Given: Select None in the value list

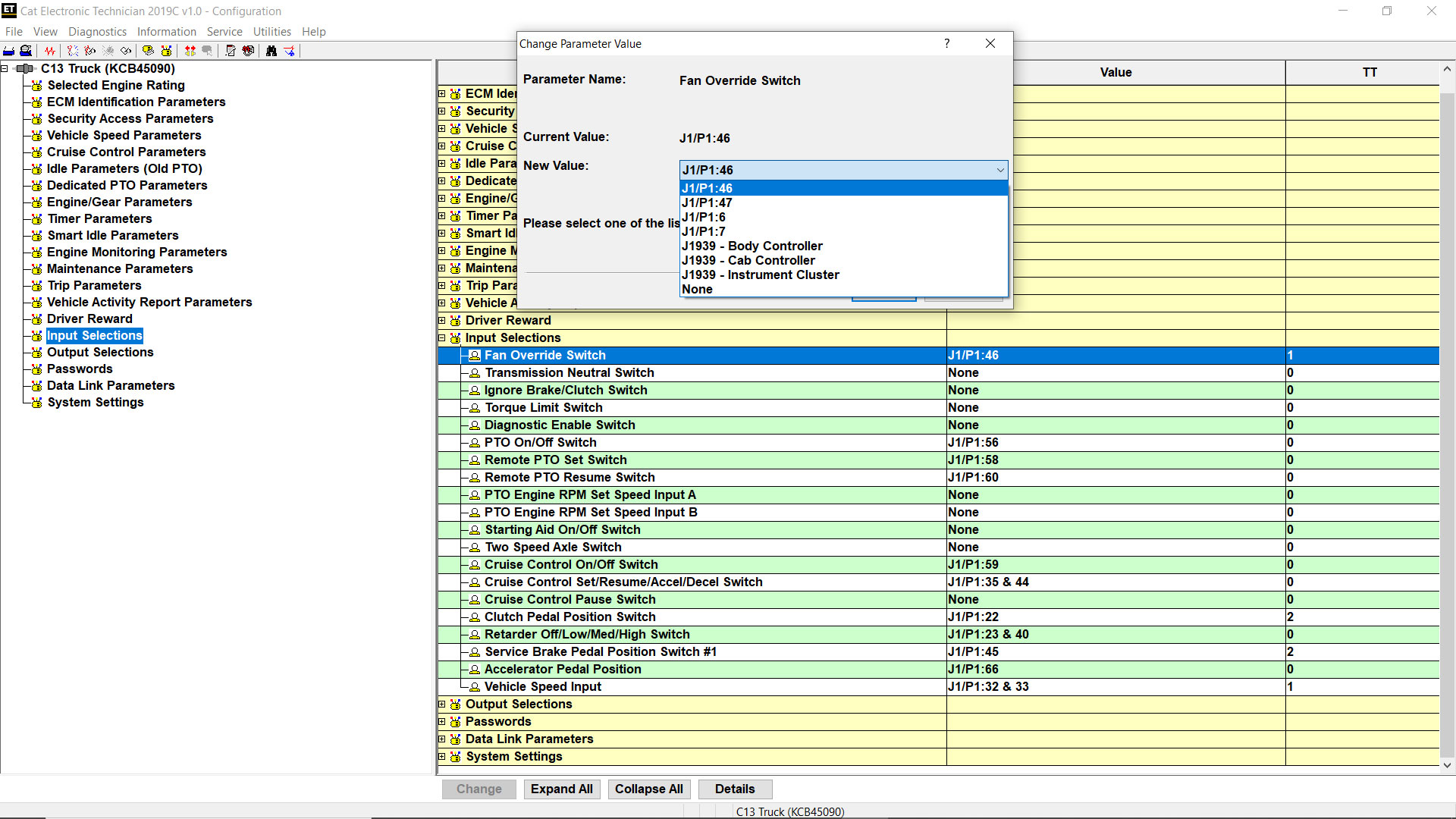Looking at the screenshot, I should tap(697, 289).
